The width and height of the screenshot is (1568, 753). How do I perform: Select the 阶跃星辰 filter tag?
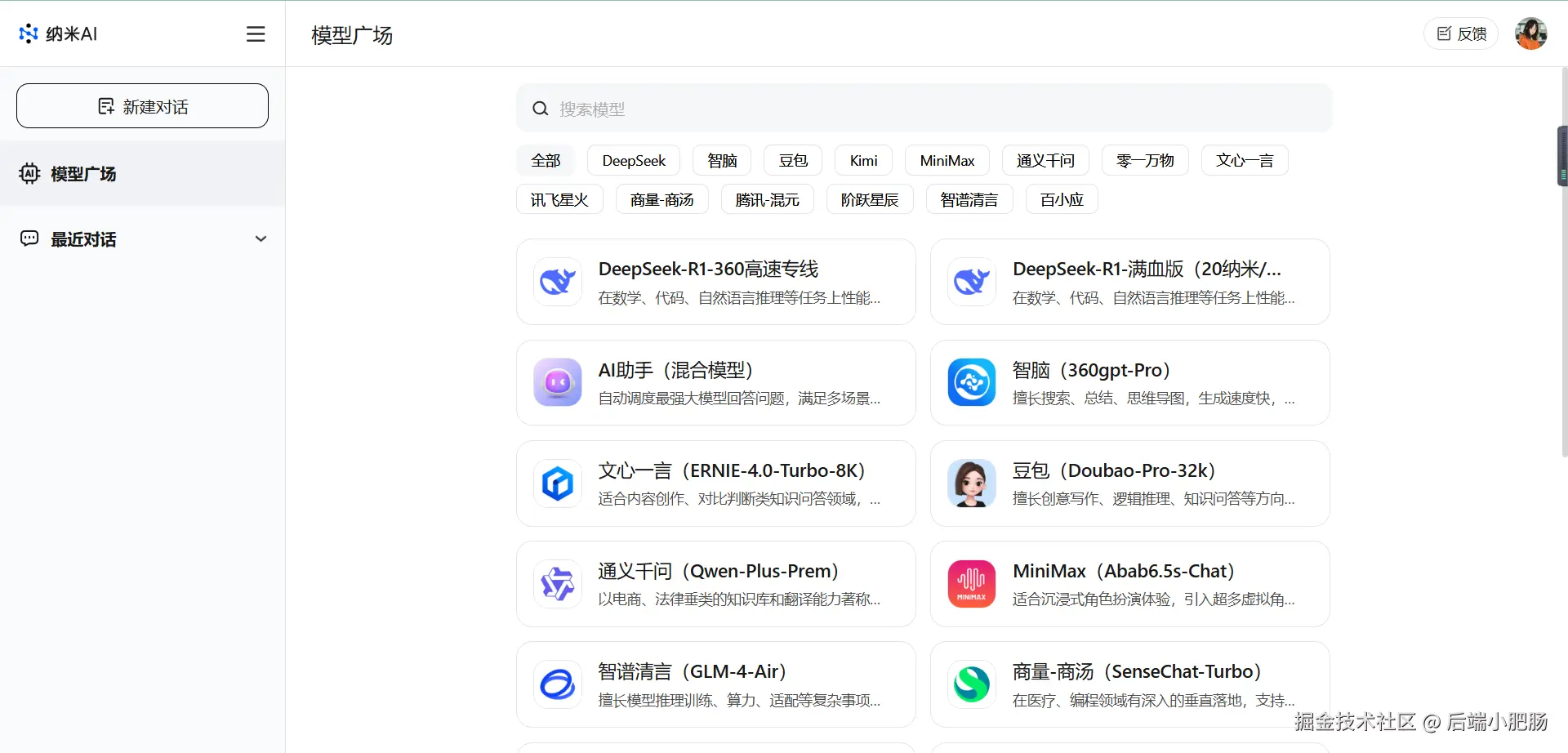[x=870, y=199]
